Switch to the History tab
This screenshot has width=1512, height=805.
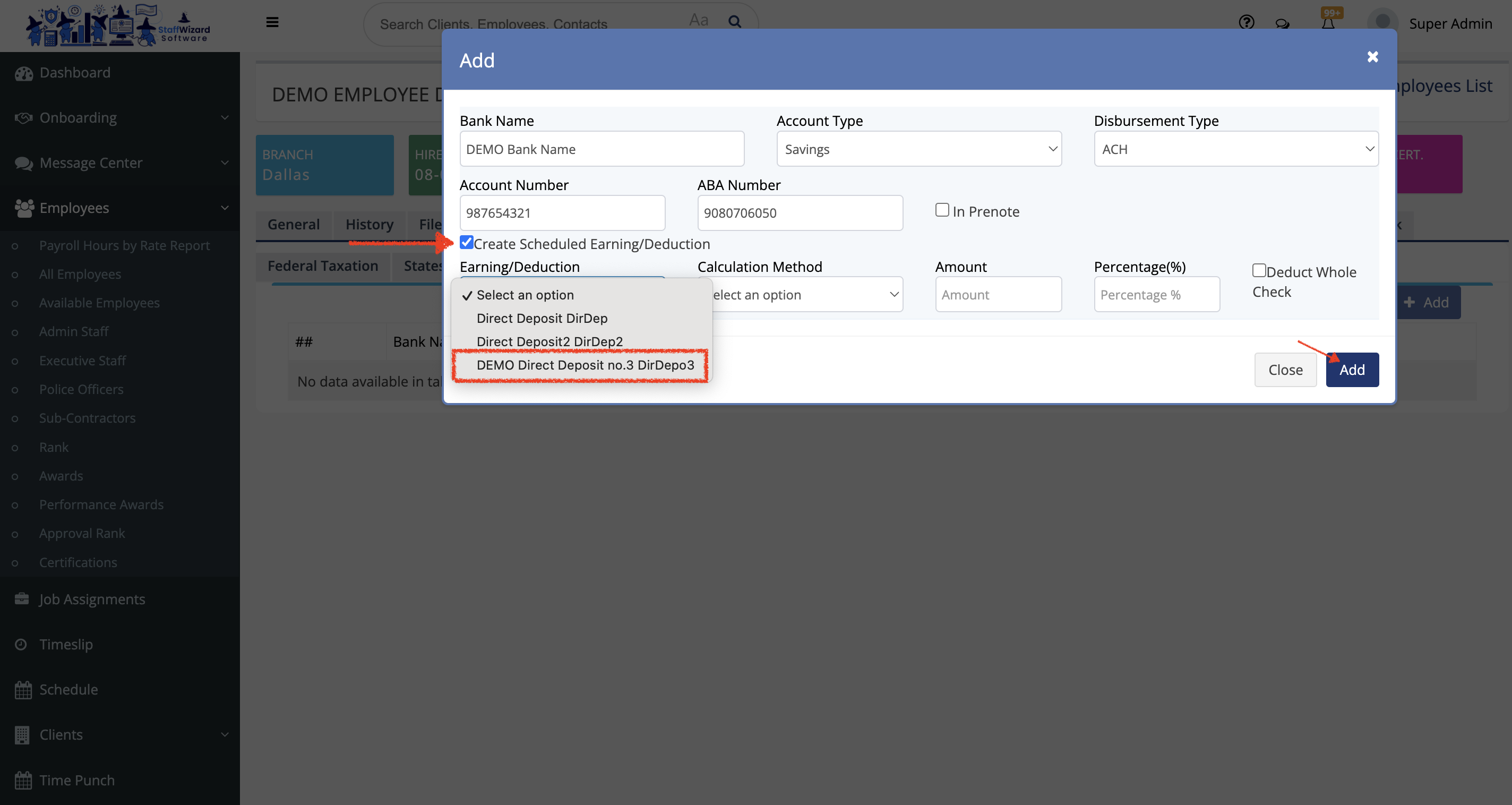point(369,224)
